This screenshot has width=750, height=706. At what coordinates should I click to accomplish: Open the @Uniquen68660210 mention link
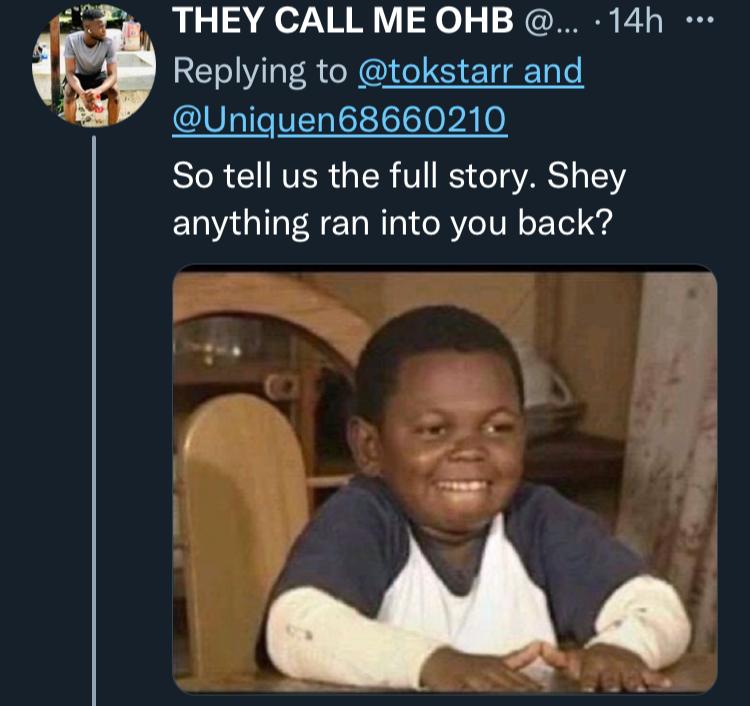click(339, 119)
